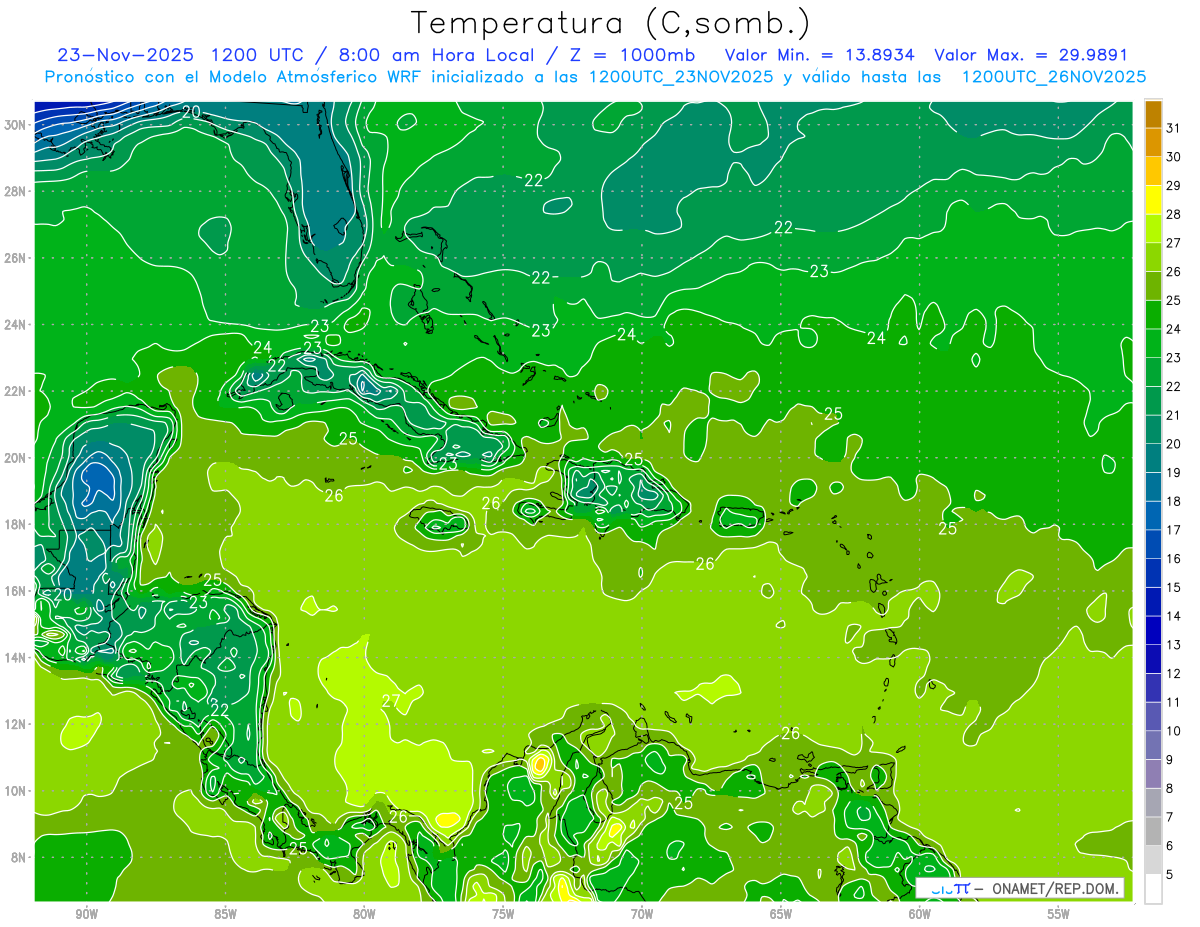Screen dimensions: 1200x927
Task: Click color scale label "30"
Action: pos(1174,156)
